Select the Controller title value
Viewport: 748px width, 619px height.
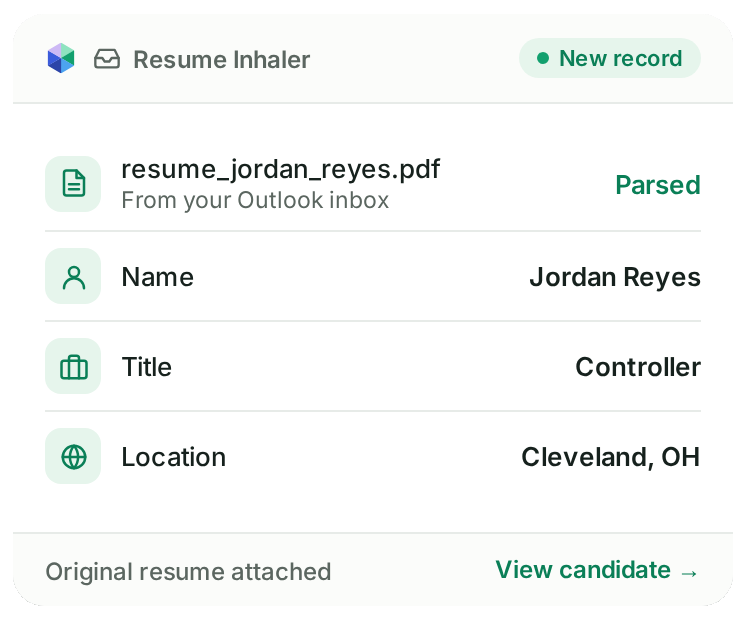638,367
